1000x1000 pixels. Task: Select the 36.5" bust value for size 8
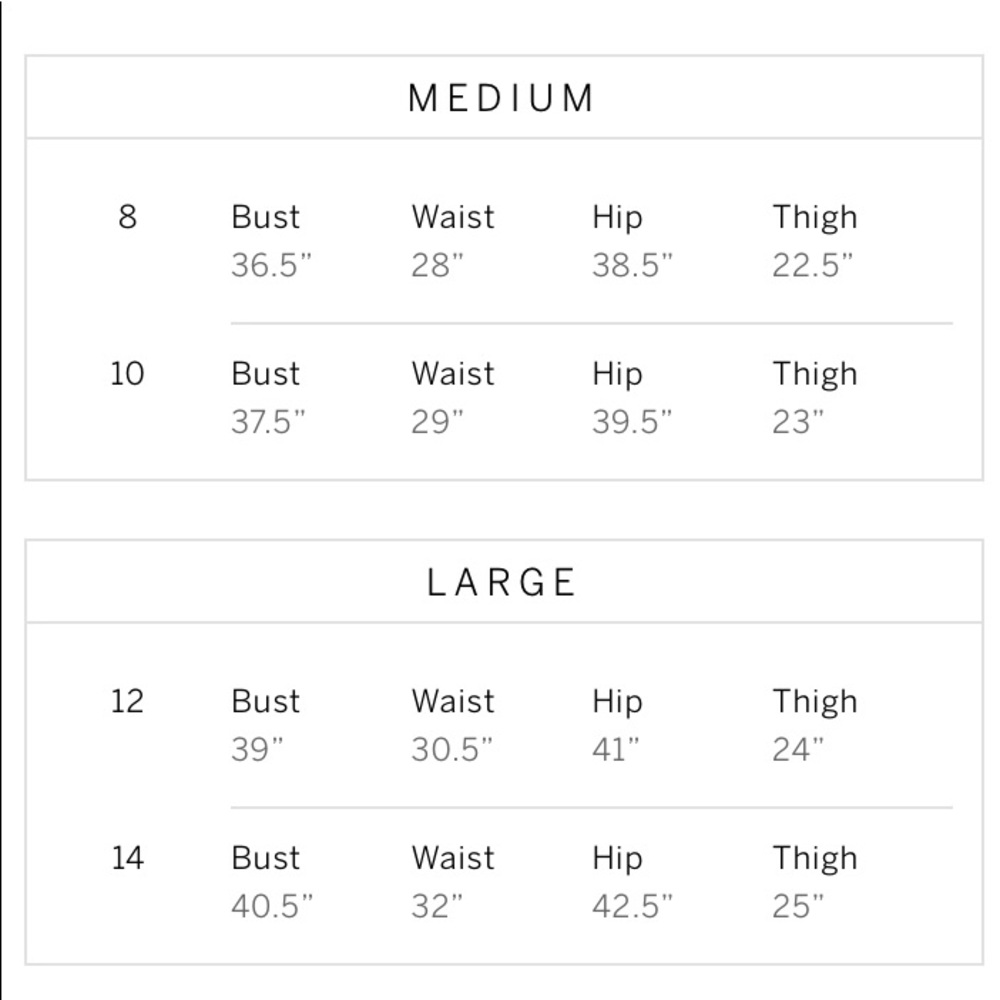tap(271, 265)
